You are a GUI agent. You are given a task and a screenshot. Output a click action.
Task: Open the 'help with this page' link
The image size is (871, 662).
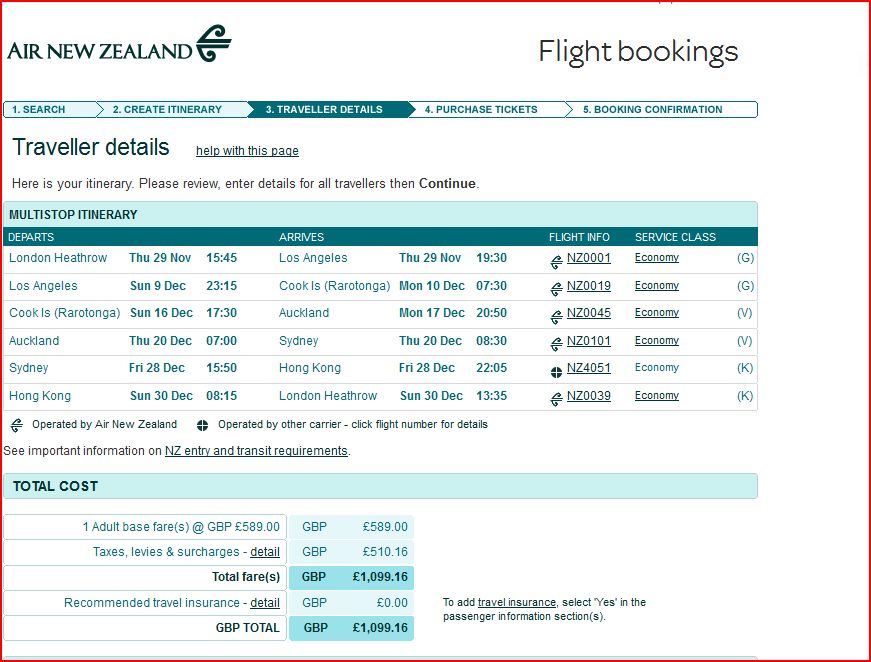click(x=247, y=151)
